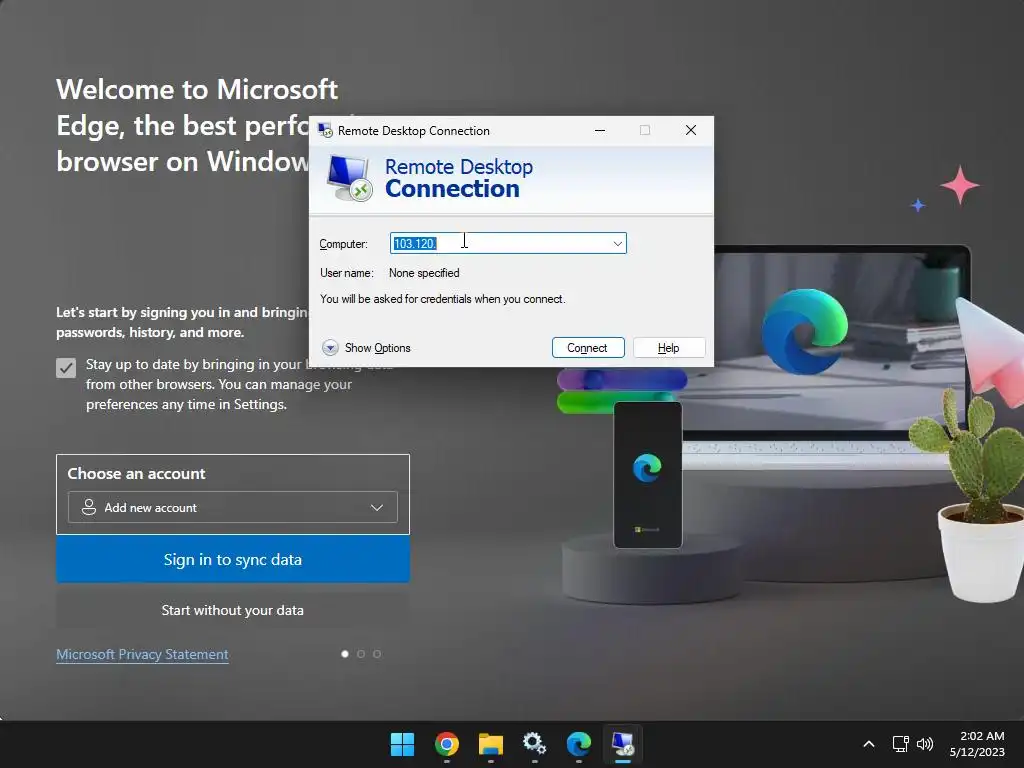Viewport: 1024px width, 768px height.
Task: Show hidden tray icons chevron
Action: tap(869, 744)
